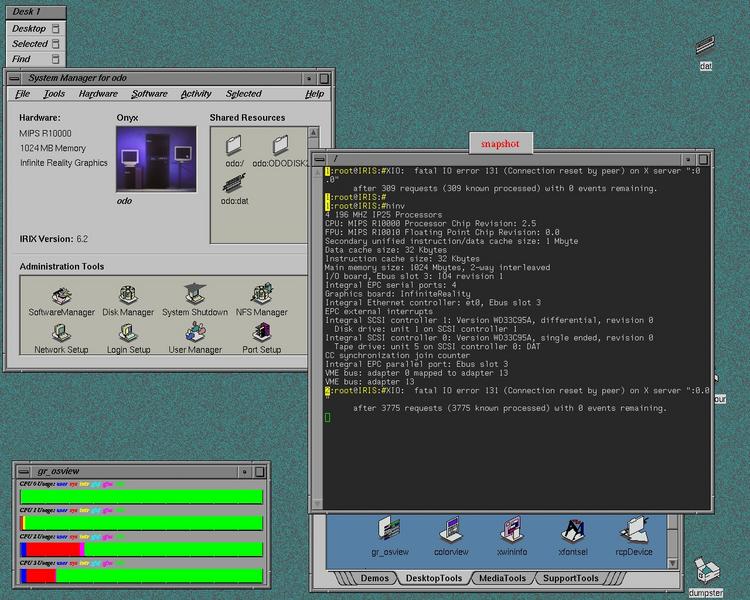Switch to the Demos tab
750x600 pixels.
pyautogui.click(x=375, y=578)
